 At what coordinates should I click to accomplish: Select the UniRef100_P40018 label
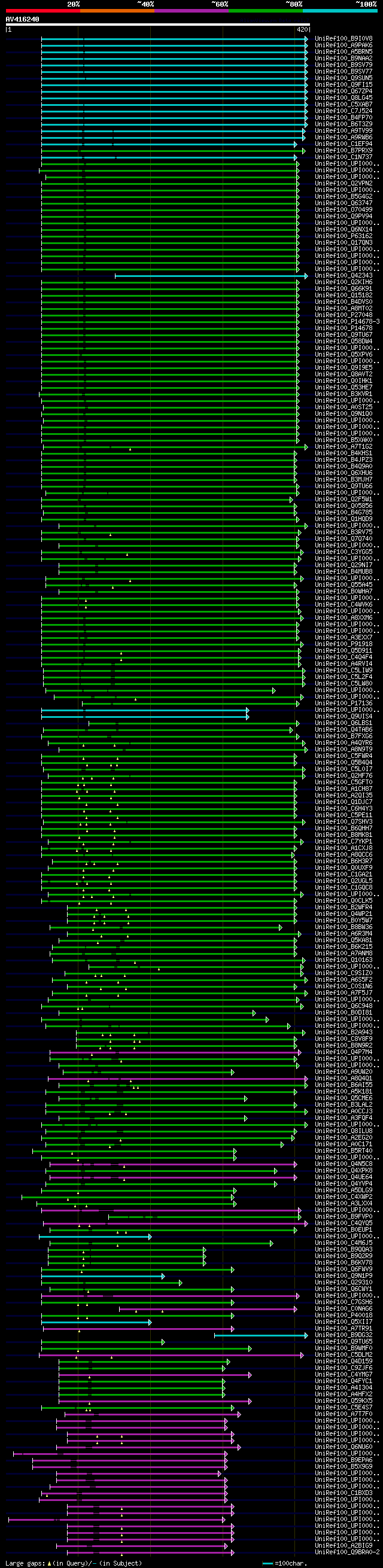pyautogui.click(x=344, y=1316)
